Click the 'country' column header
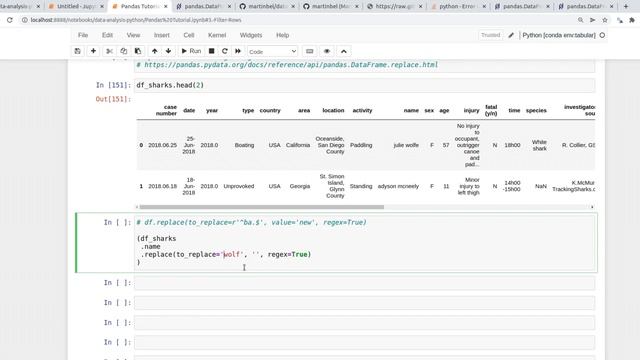This screenshot has width=640, height=360. point(270,110)
